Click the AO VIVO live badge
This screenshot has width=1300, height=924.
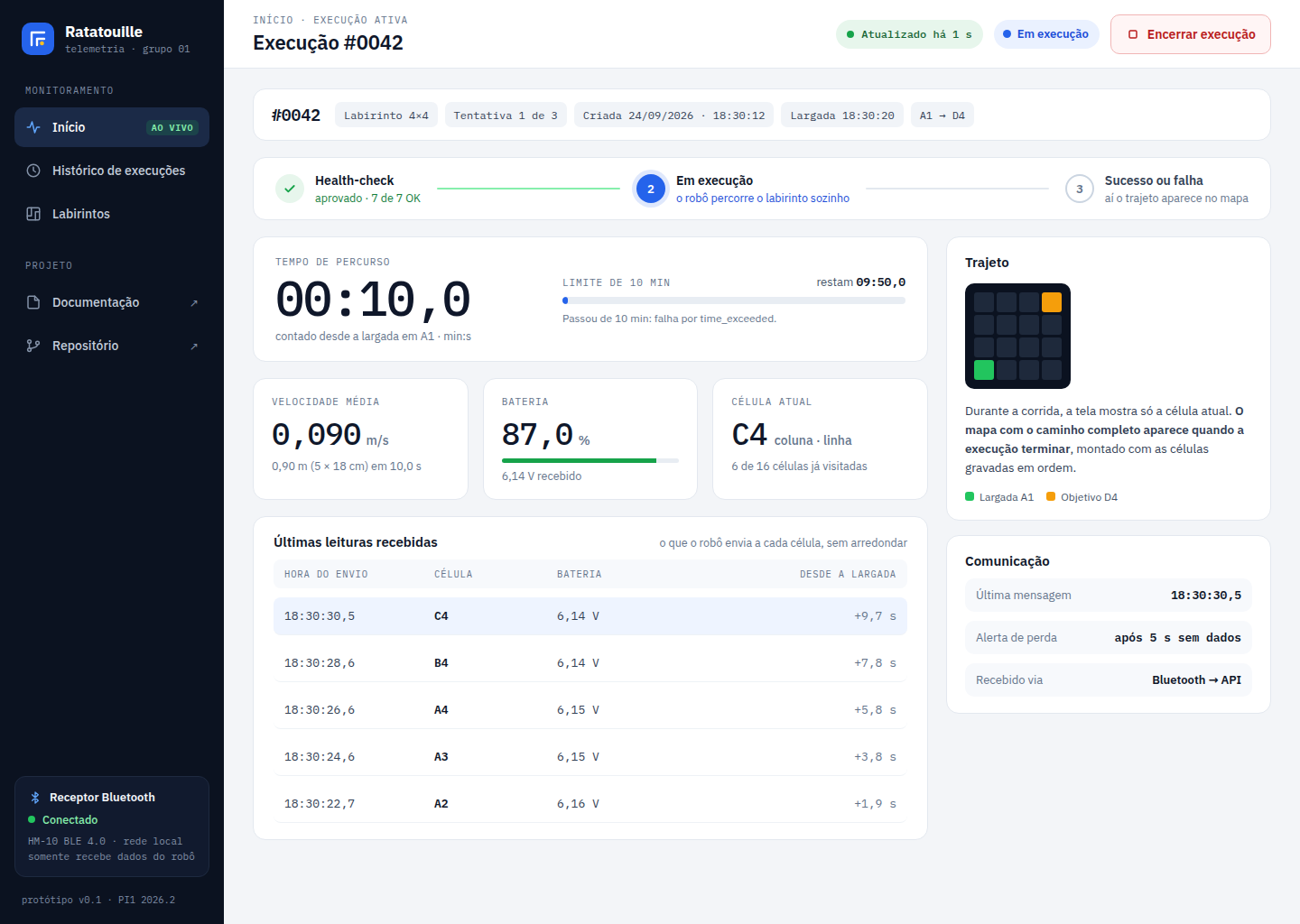pos(172,128)
